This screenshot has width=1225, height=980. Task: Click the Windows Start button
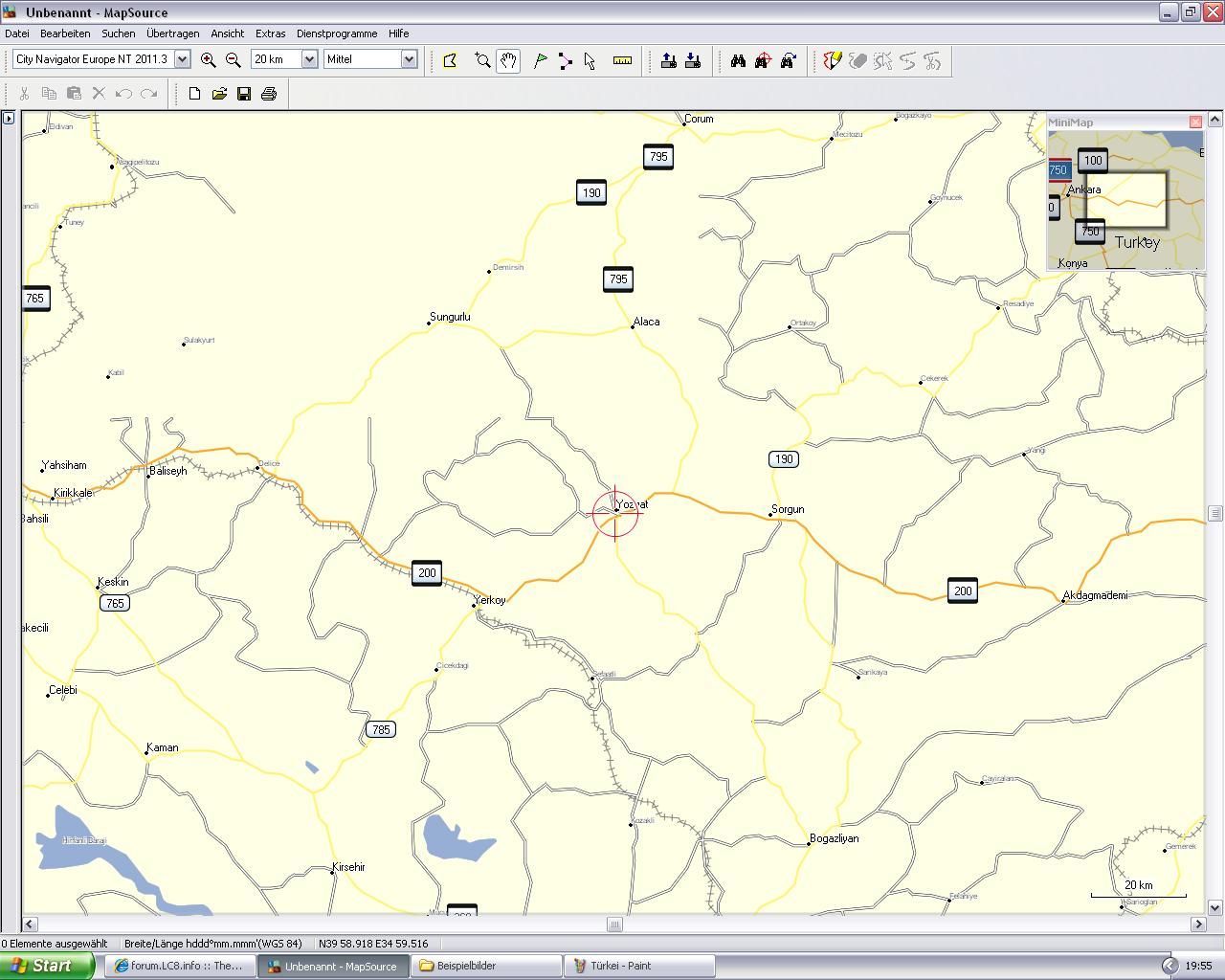point(48,966)
